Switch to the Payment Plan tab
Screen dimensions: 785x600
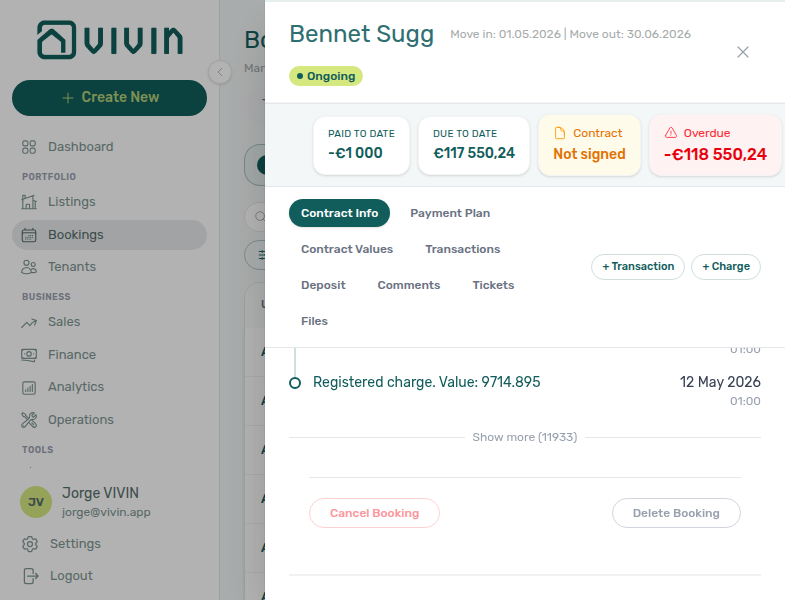450,213
